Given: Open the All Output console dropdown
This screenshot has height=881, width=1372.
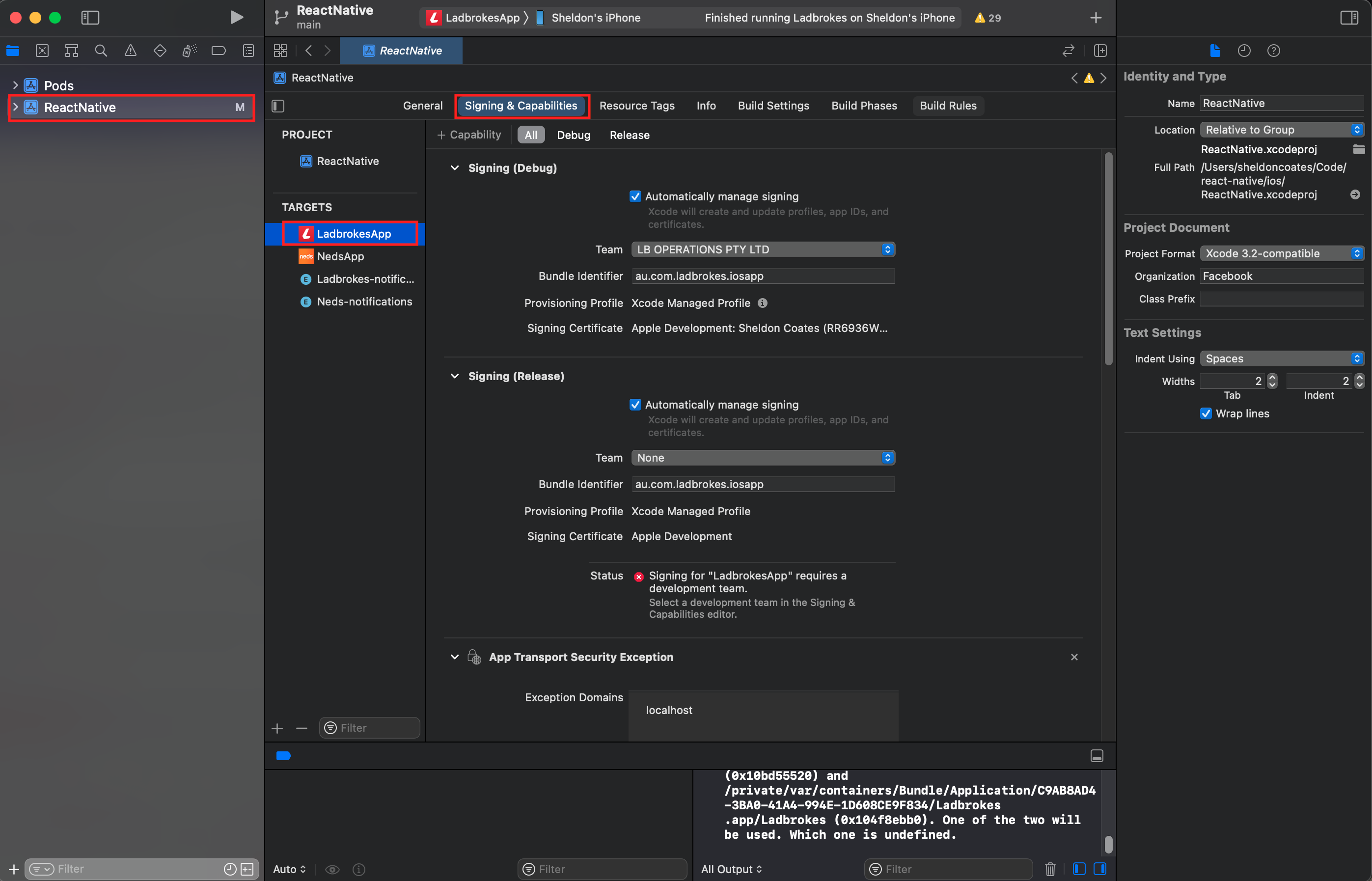Looking at the screenshot, I should 732,869.
